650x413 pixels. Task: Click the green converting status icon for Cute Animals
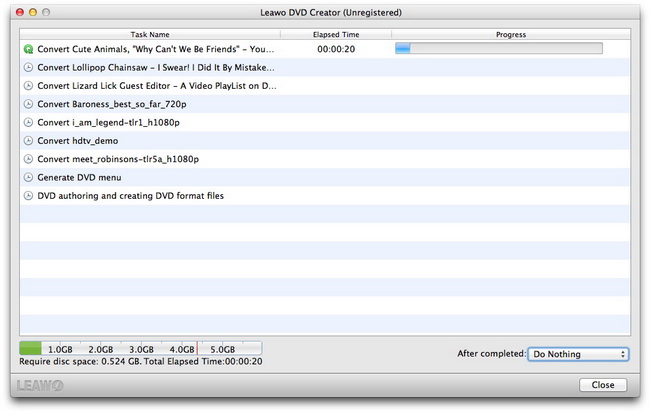pos(28,49)
